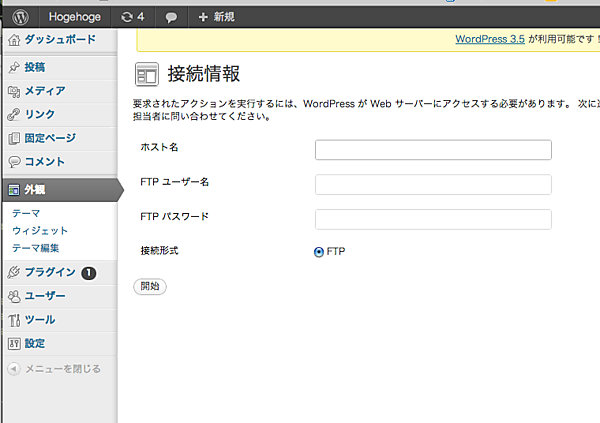Select ウィジェット widgets submenu item

point(40,231)
